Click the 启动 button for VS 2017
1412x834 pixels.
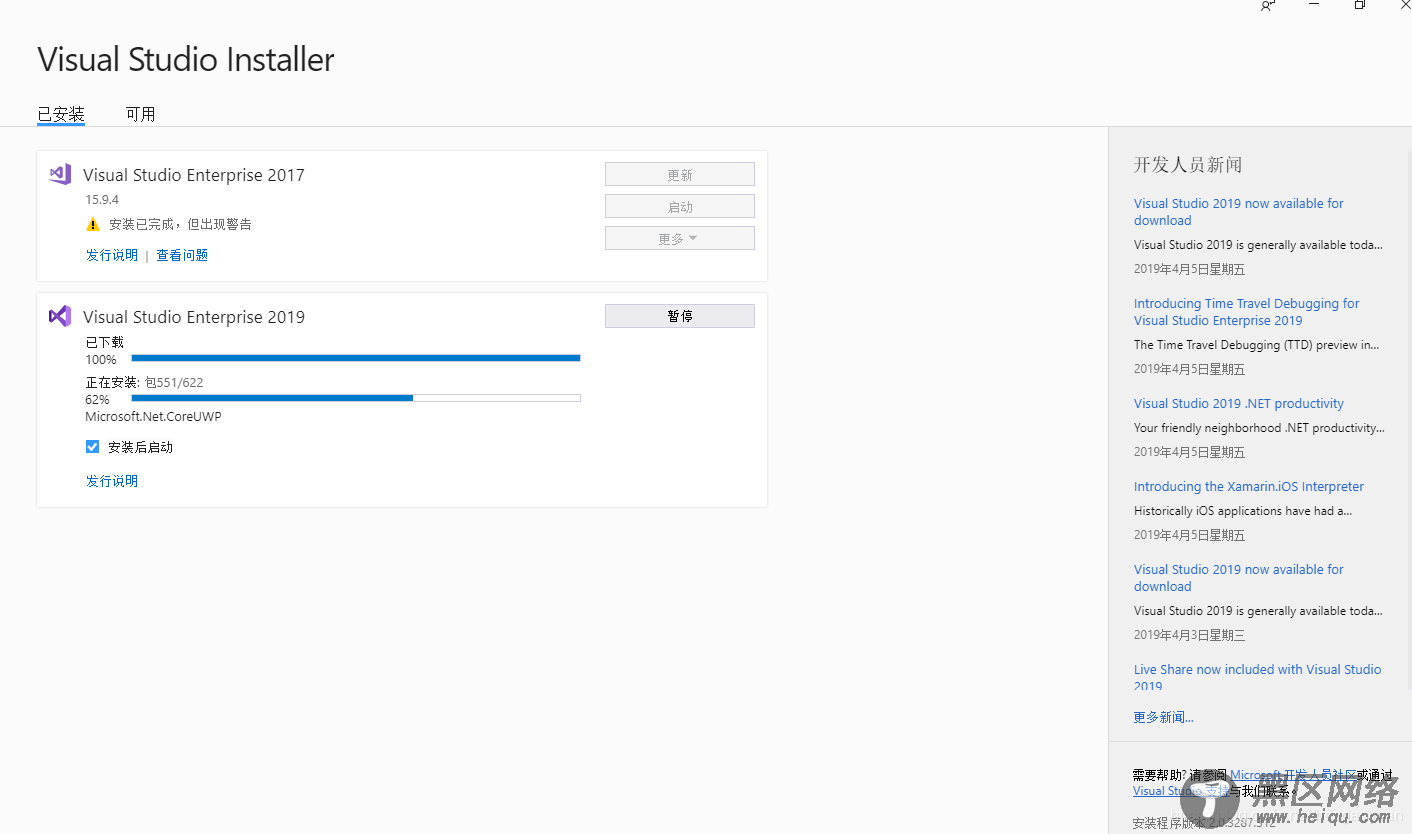pyautogui.click(x=680, y=207)
